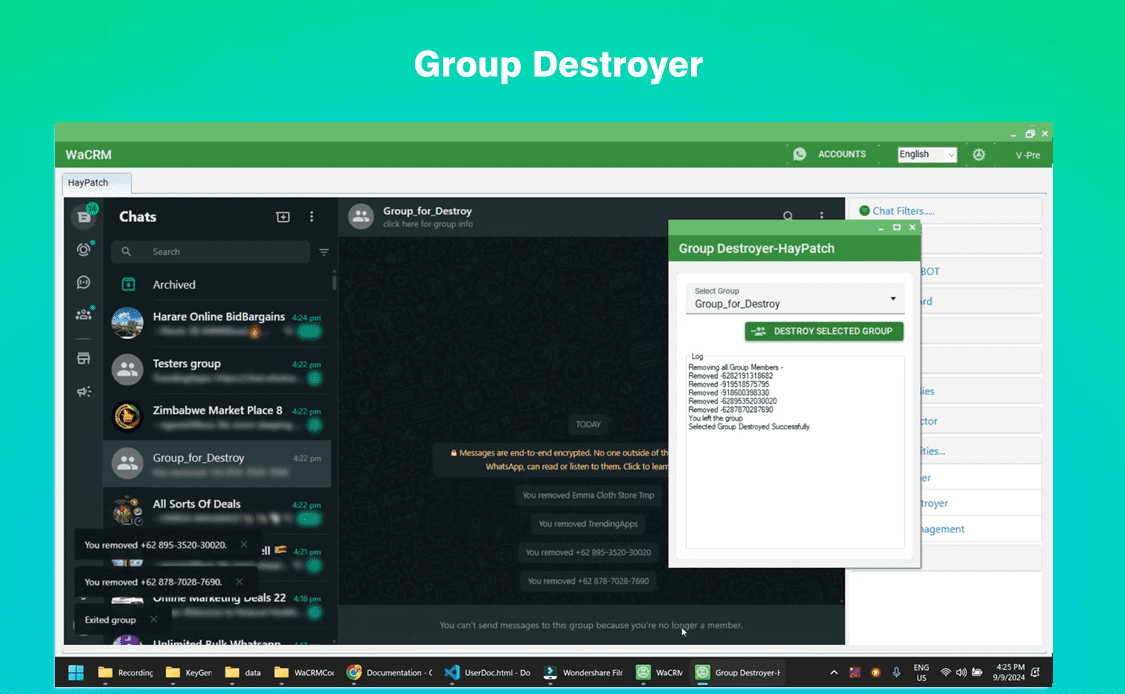
Task: Click the broadcast megaphone icon in sidebar
Action: (84, 391)
